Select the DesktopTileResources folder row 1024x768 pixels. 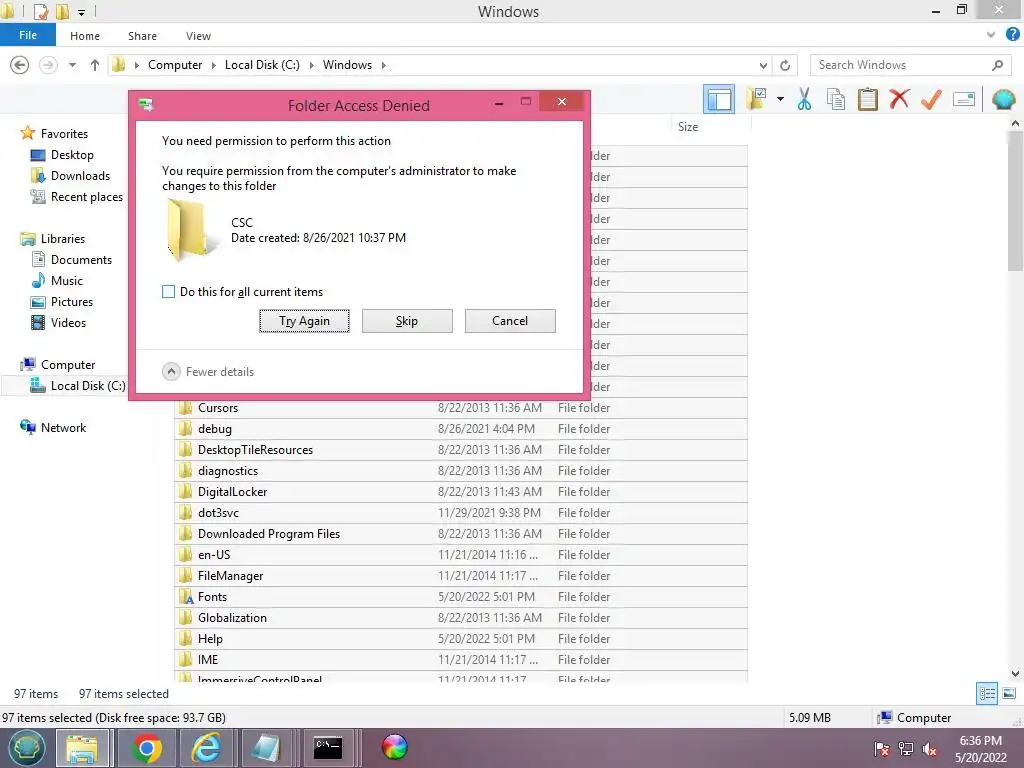click(461, 450)
